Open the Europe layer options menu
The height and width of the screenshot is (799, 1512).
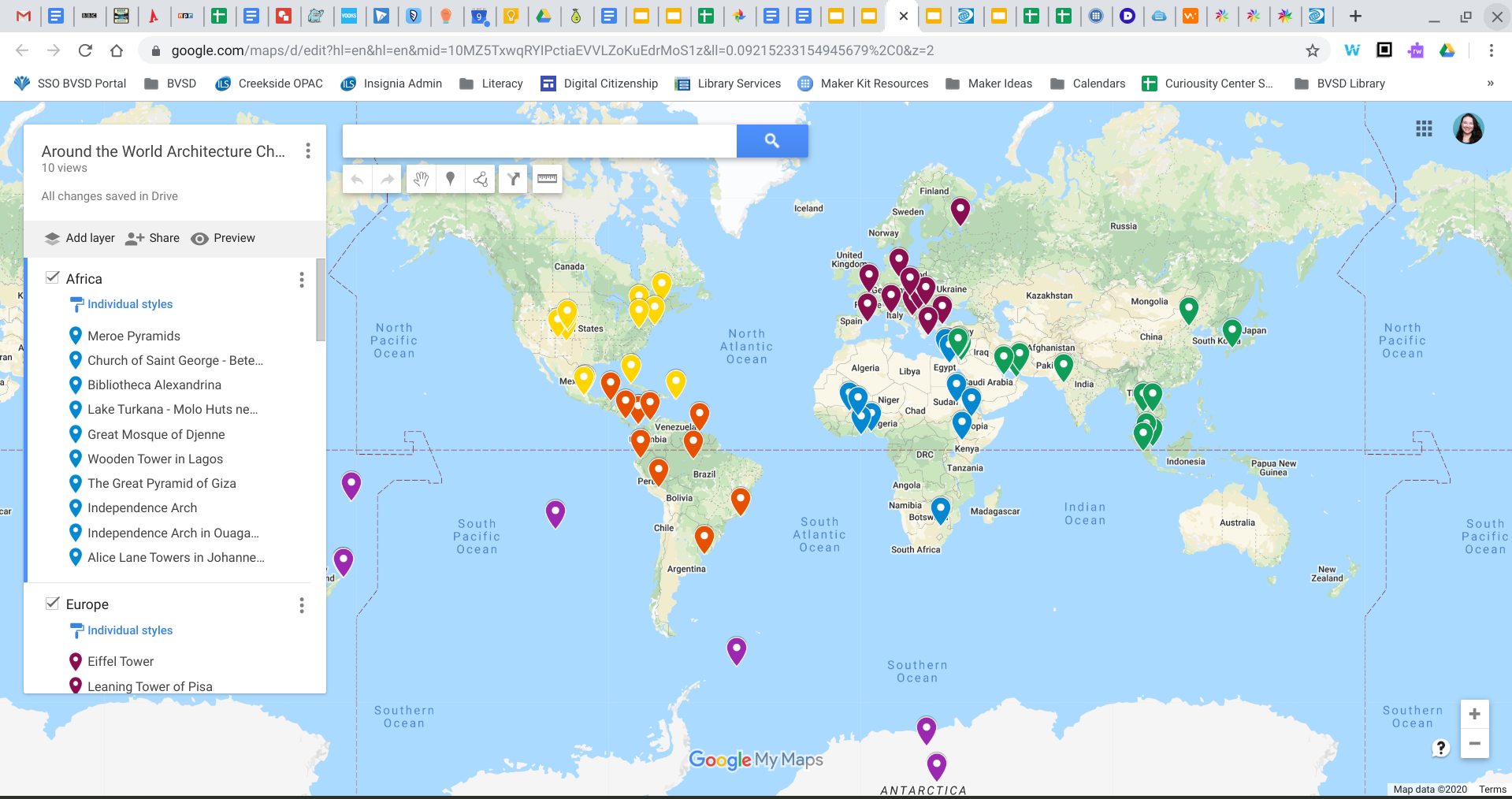(302, 605)
